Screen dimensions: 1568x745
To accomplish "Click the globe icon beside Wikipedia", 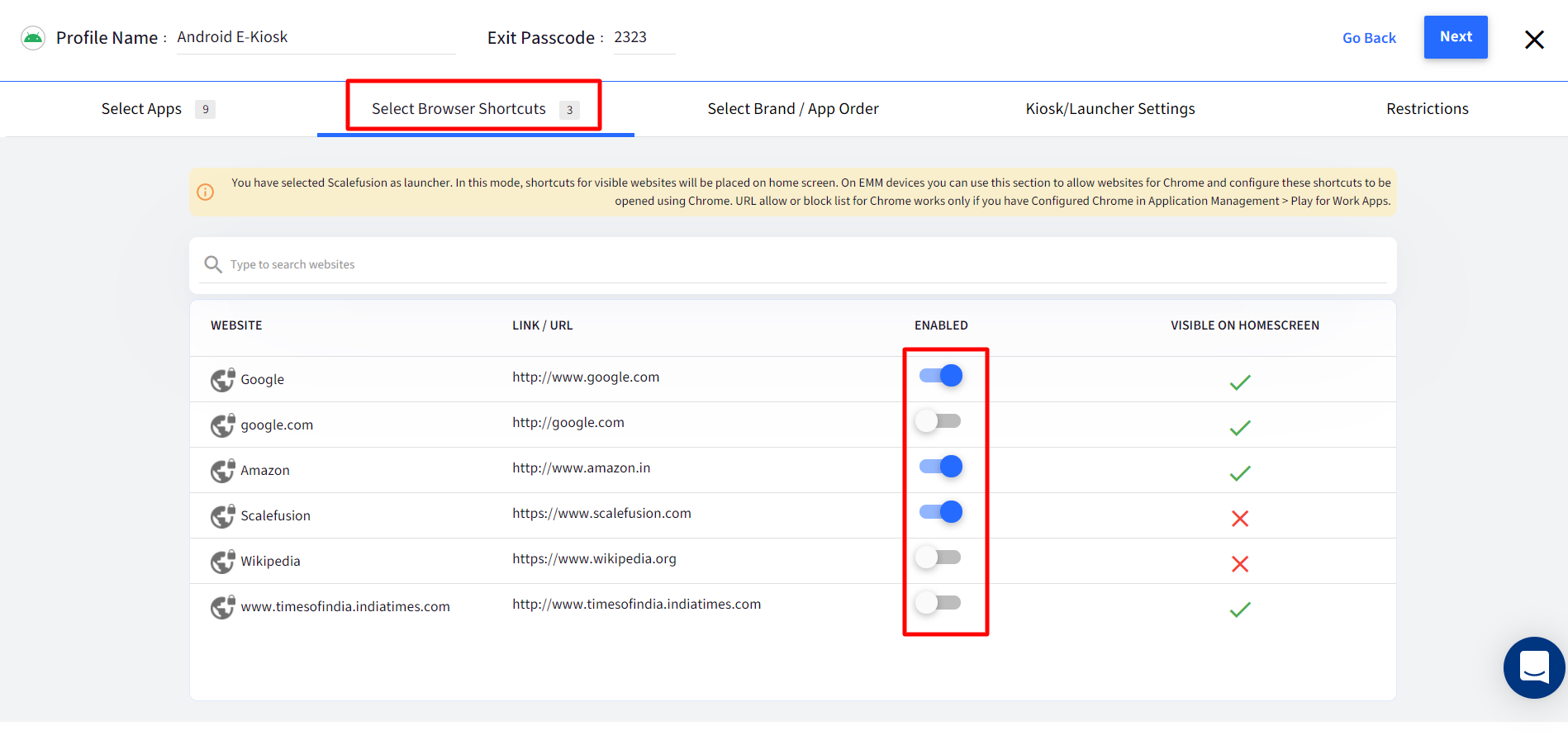I will [222, 562].
